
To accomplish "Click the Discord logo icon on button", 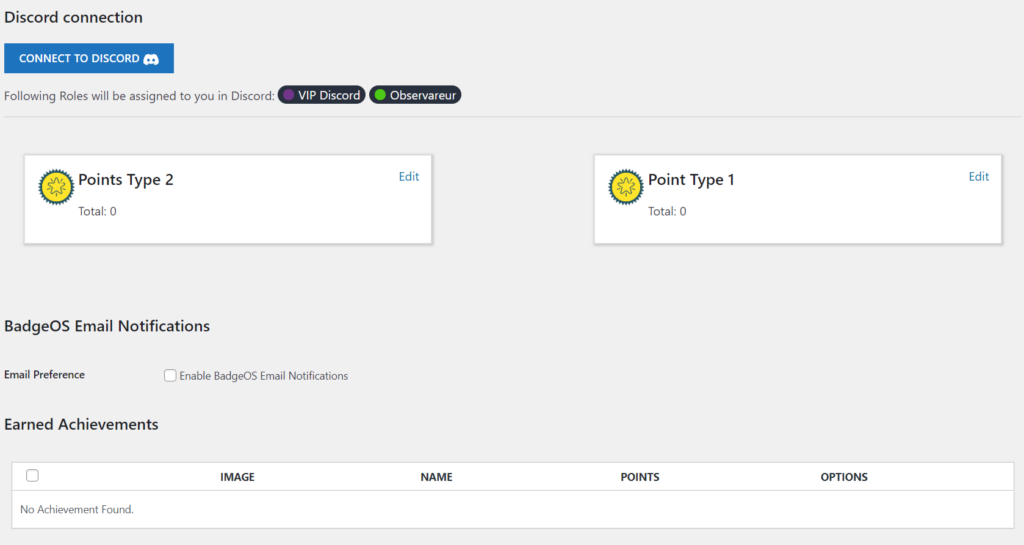I will (151, 59).
